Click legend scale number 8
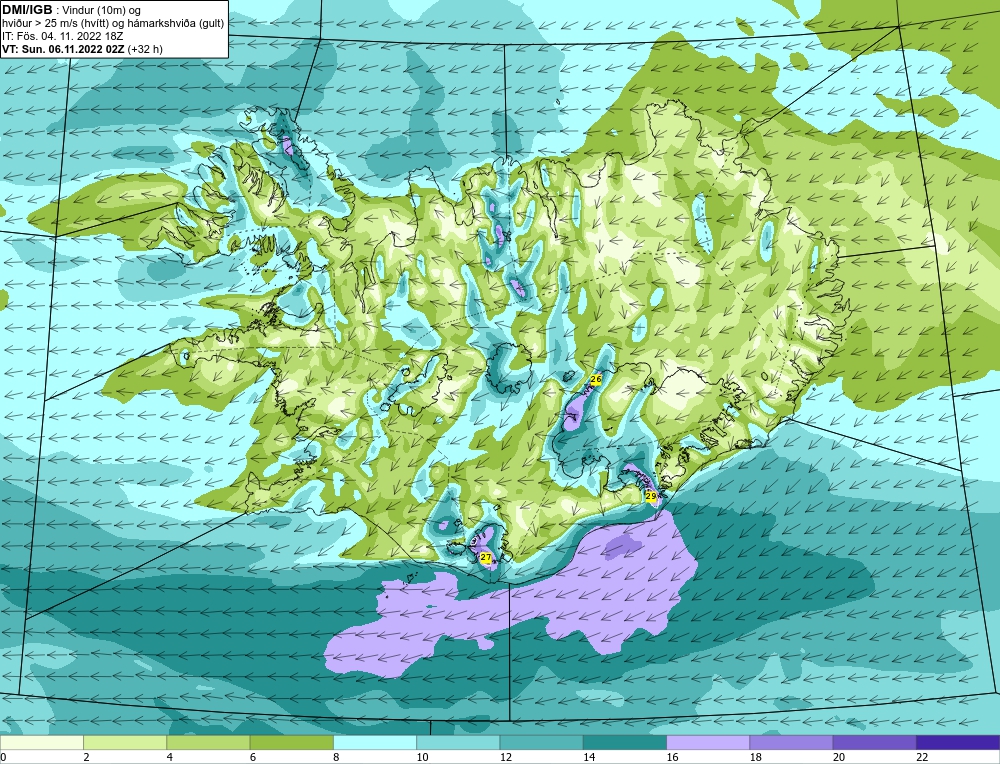This screenshot has width=1000, height=764. click(336, 757)
